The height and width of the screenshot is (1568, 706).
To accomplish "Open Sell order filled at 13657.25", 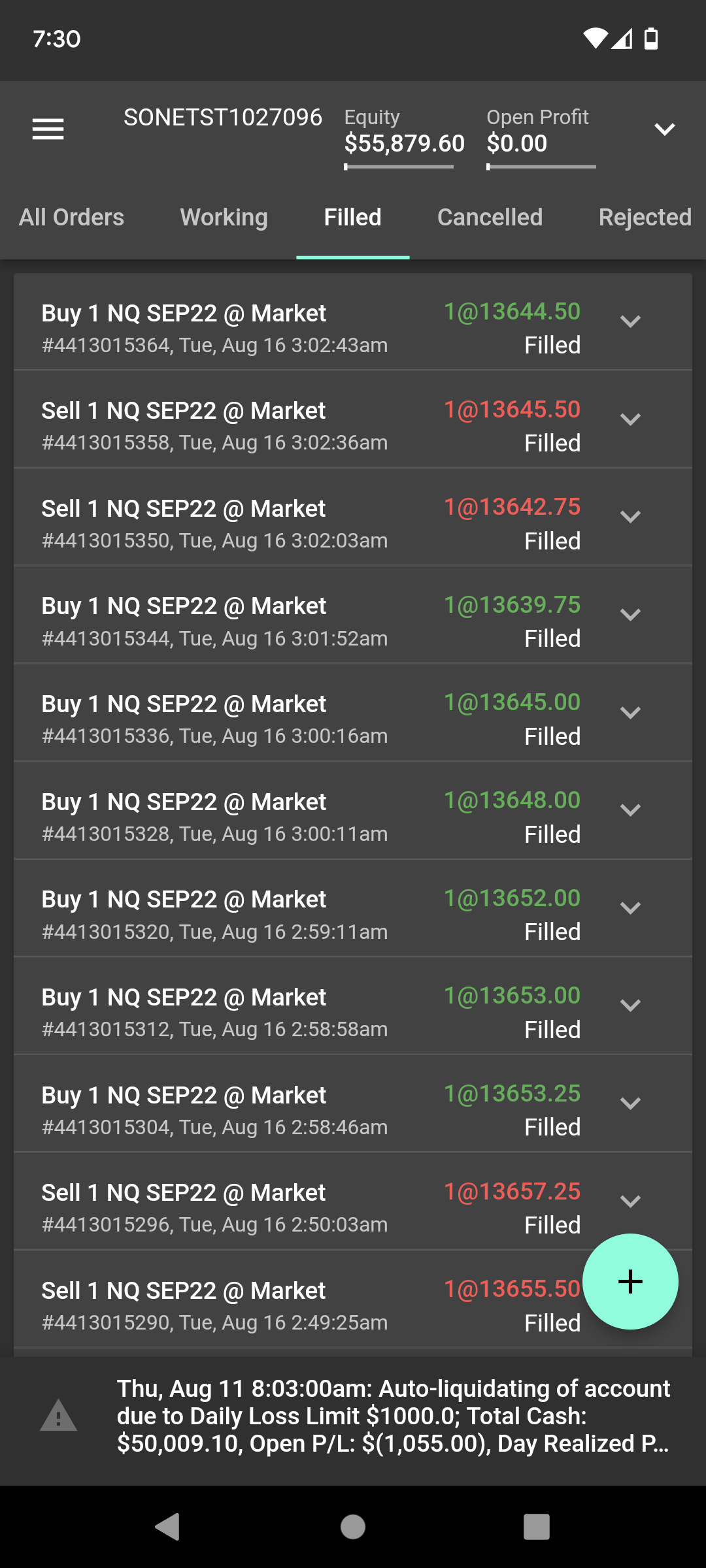I will pos(353,1201).
